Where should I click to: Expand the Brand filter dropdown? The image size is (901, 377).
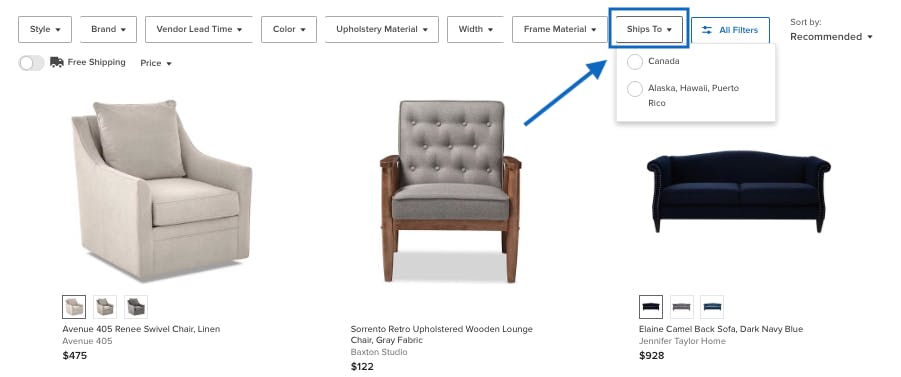(x=109, y=29)
